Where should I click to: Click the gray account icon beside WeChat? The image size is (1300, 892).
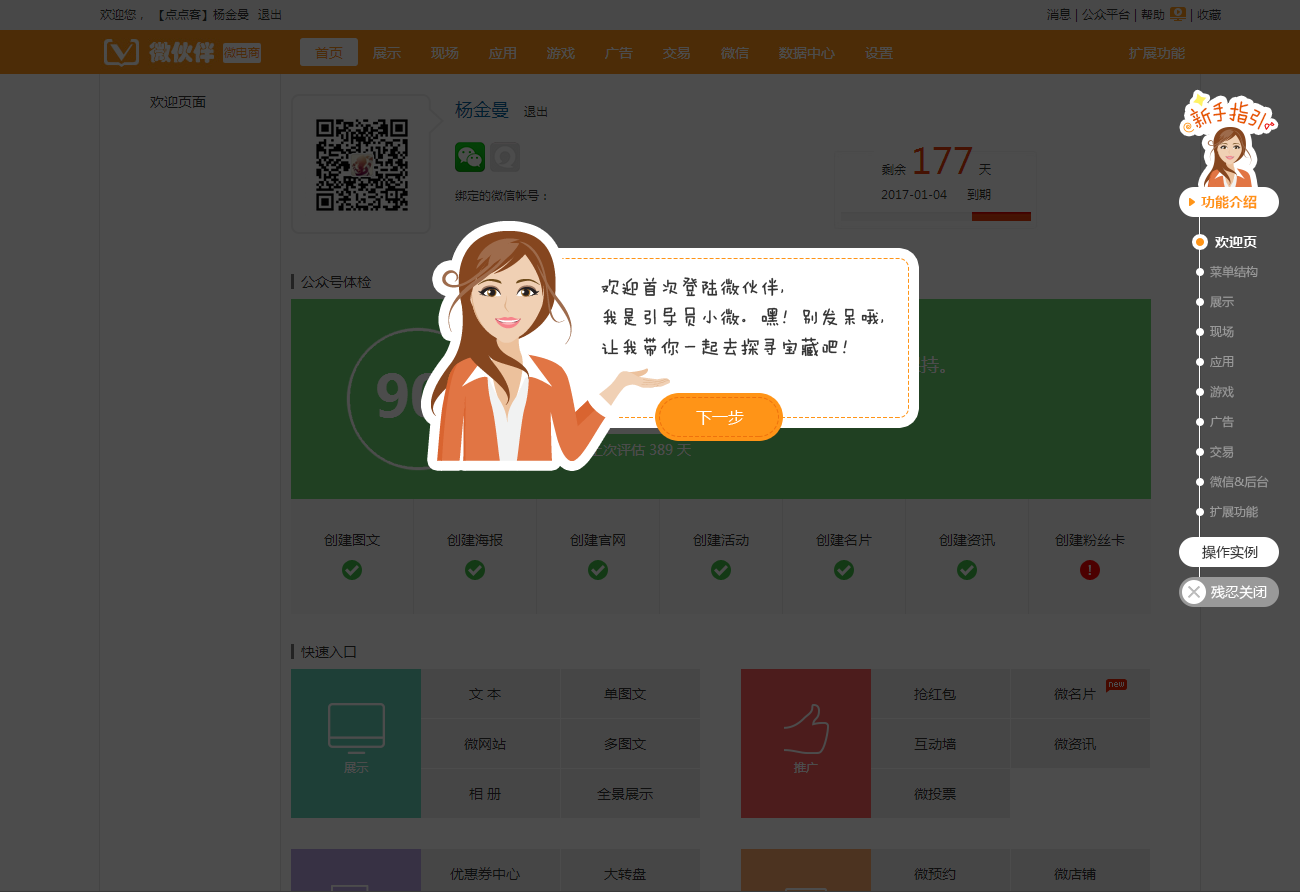click(505, 157)
